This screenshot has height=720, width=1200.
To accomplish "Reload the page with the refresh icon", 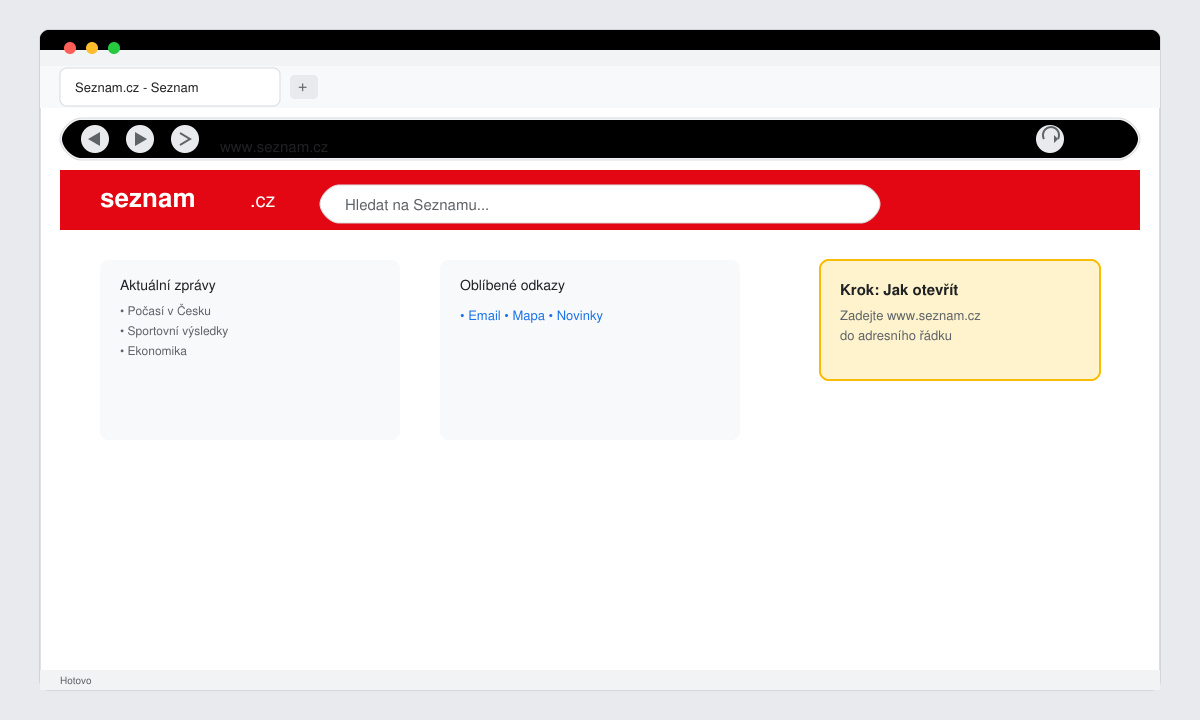I will 1050,139.
